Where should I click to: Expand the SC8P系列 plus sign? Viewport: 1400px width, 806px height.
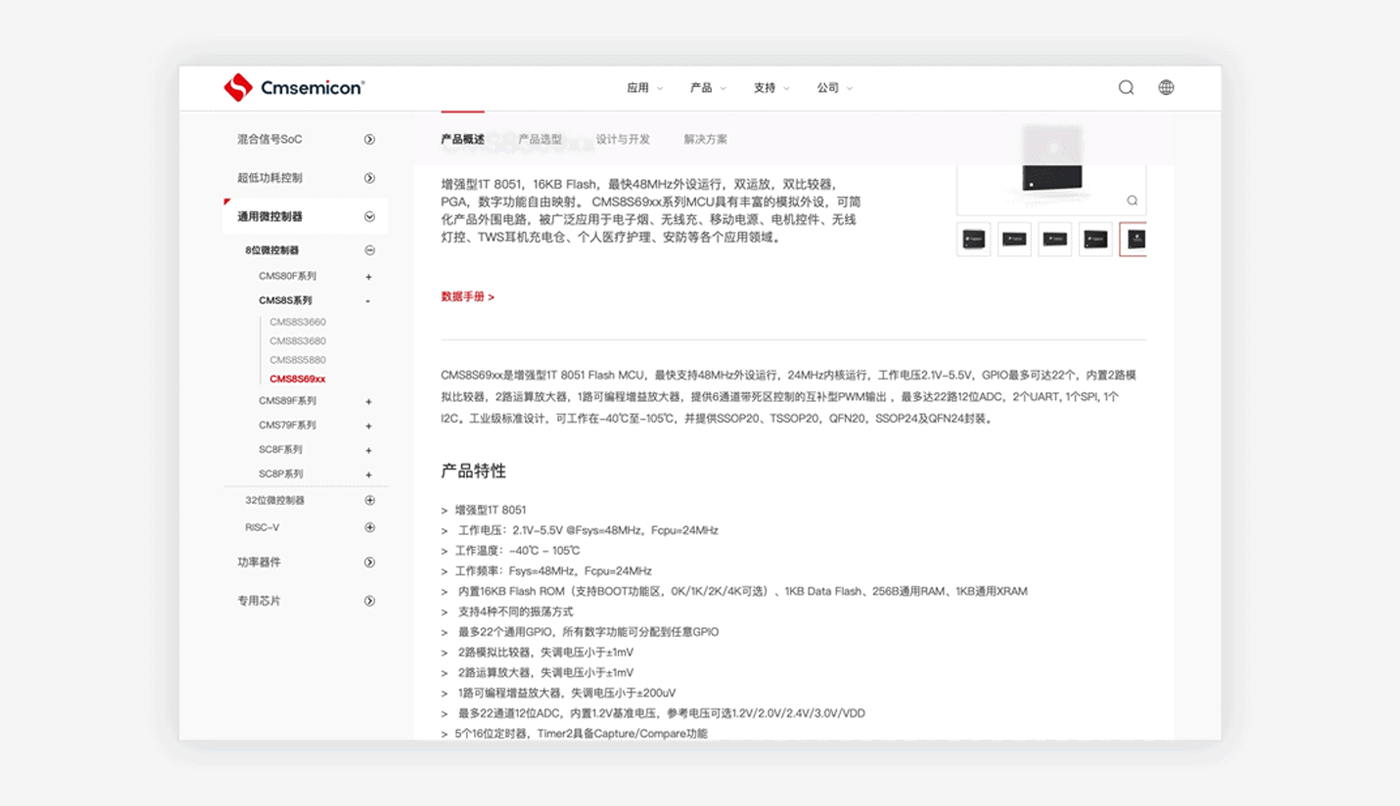pos(369,475)
